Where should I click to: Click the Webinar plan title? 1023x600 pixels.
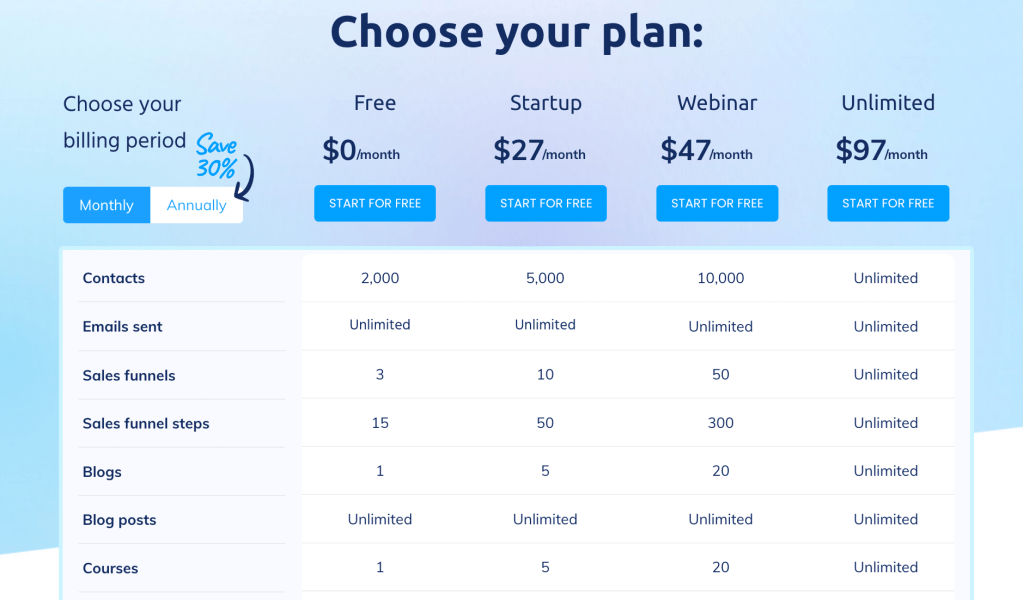tap(717, 103)
